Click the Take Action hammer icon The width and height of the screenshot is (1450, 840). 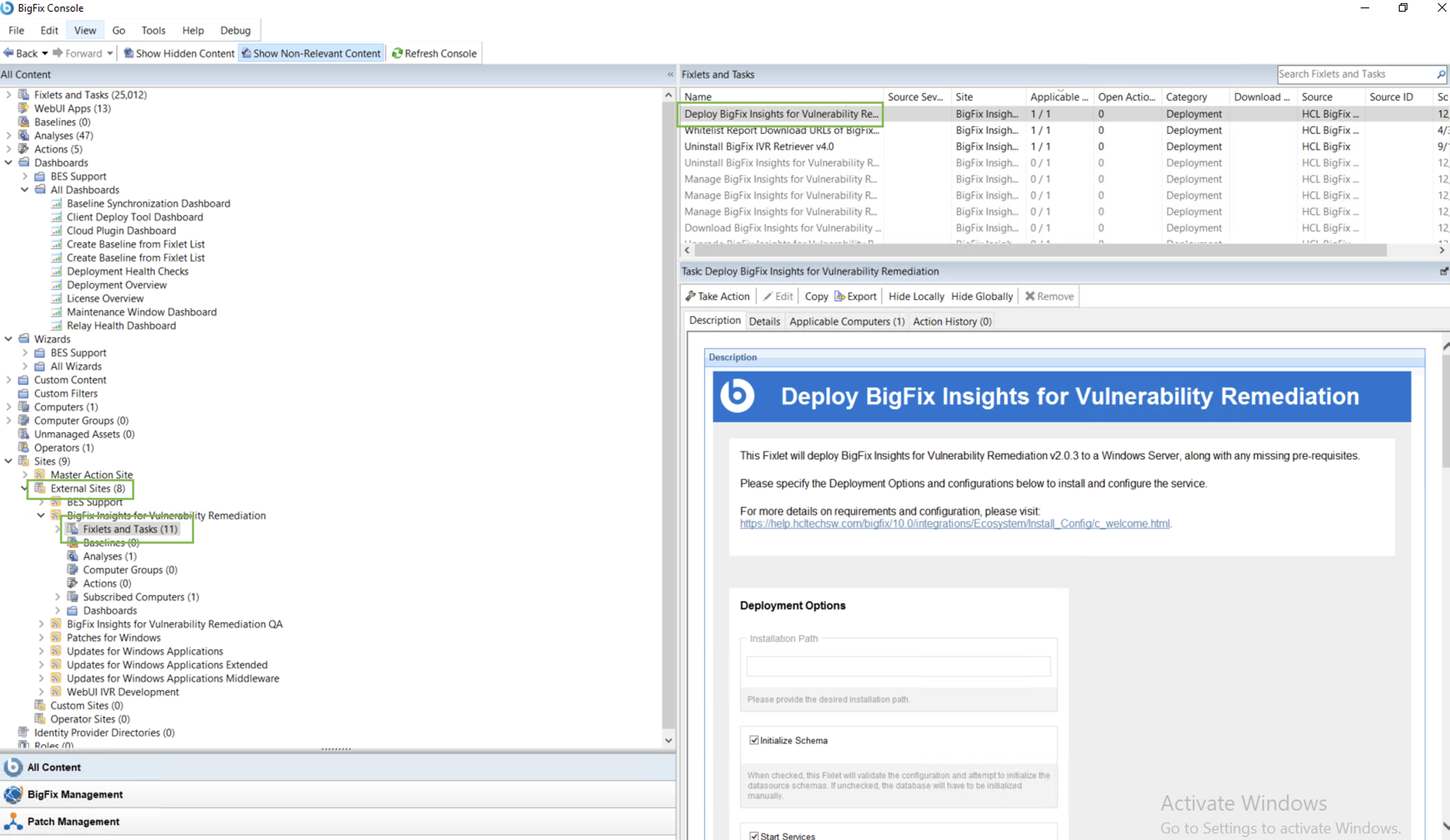click(690, 296)
